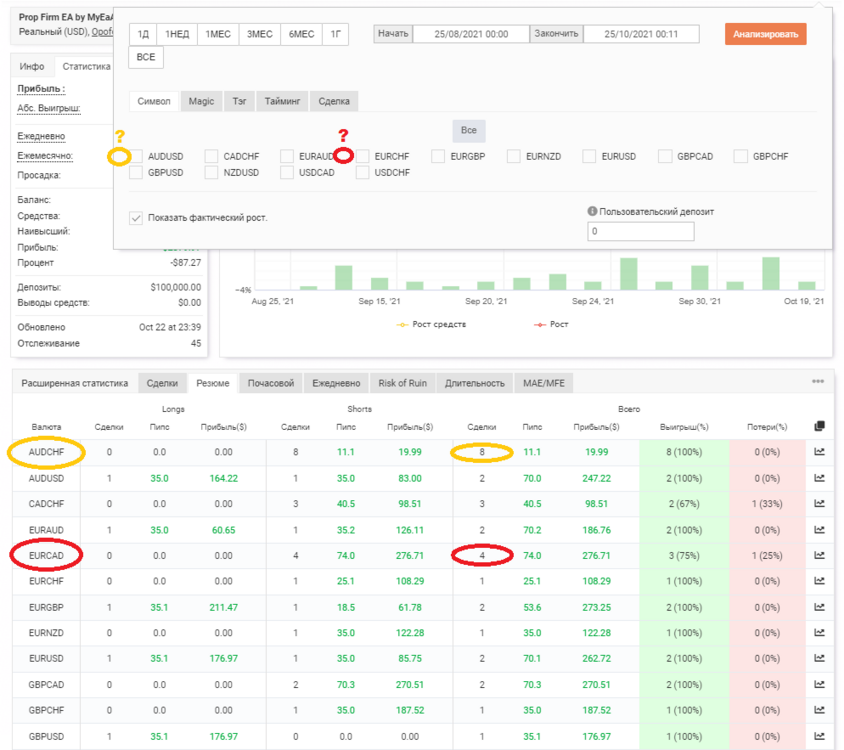
Task: Open chart icon for AUDCHF row
Action: [x=819, y=452]
